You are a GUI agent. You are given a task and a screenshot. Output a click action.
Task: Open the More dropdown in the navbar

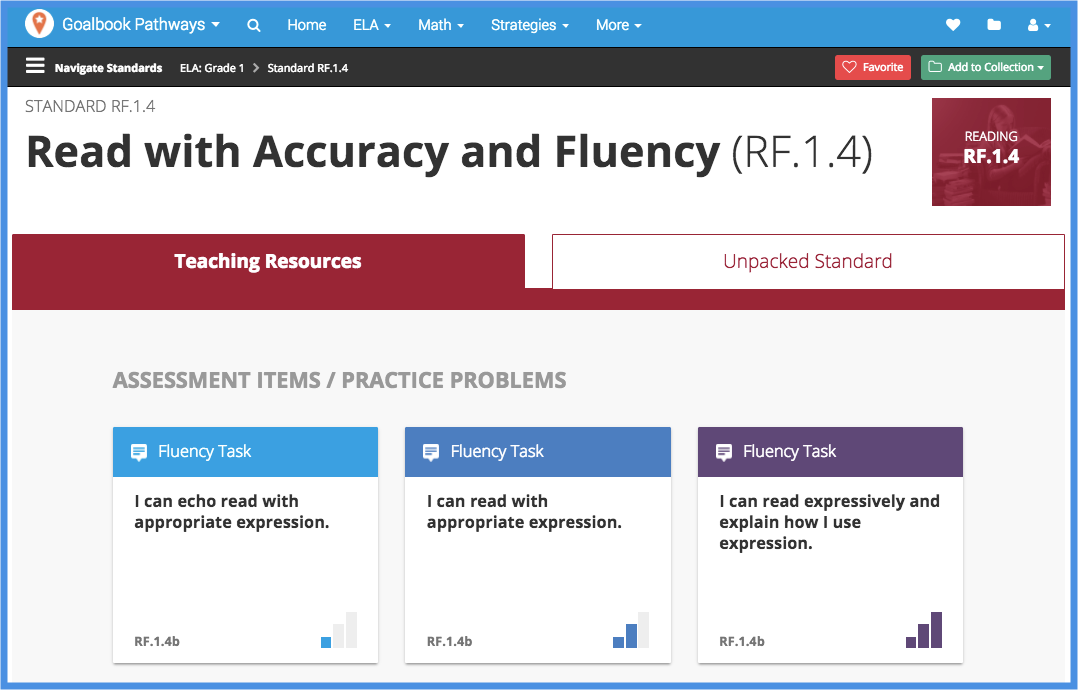618,24
